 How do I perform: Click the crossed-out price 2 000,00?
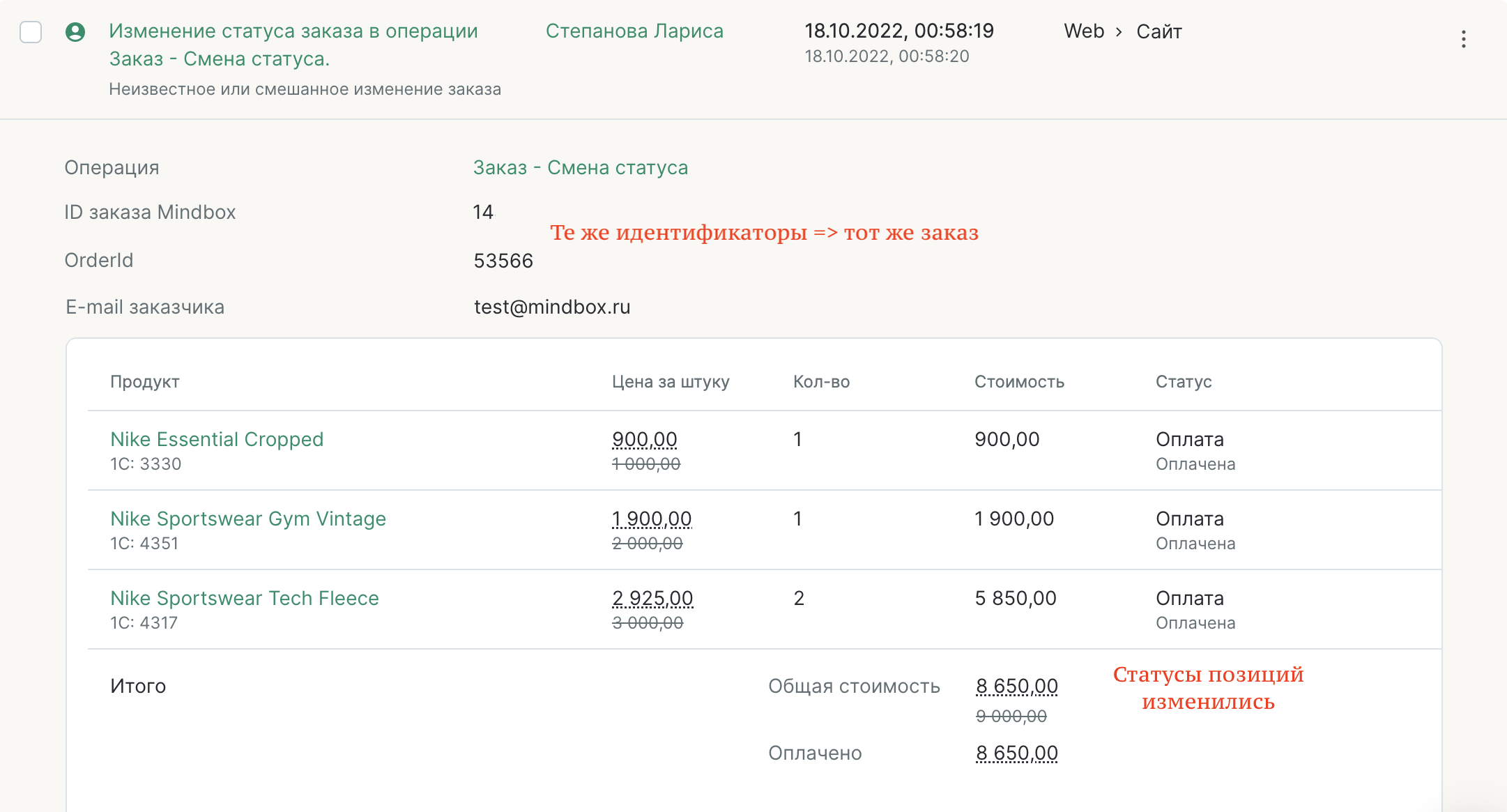pos(648,543)
